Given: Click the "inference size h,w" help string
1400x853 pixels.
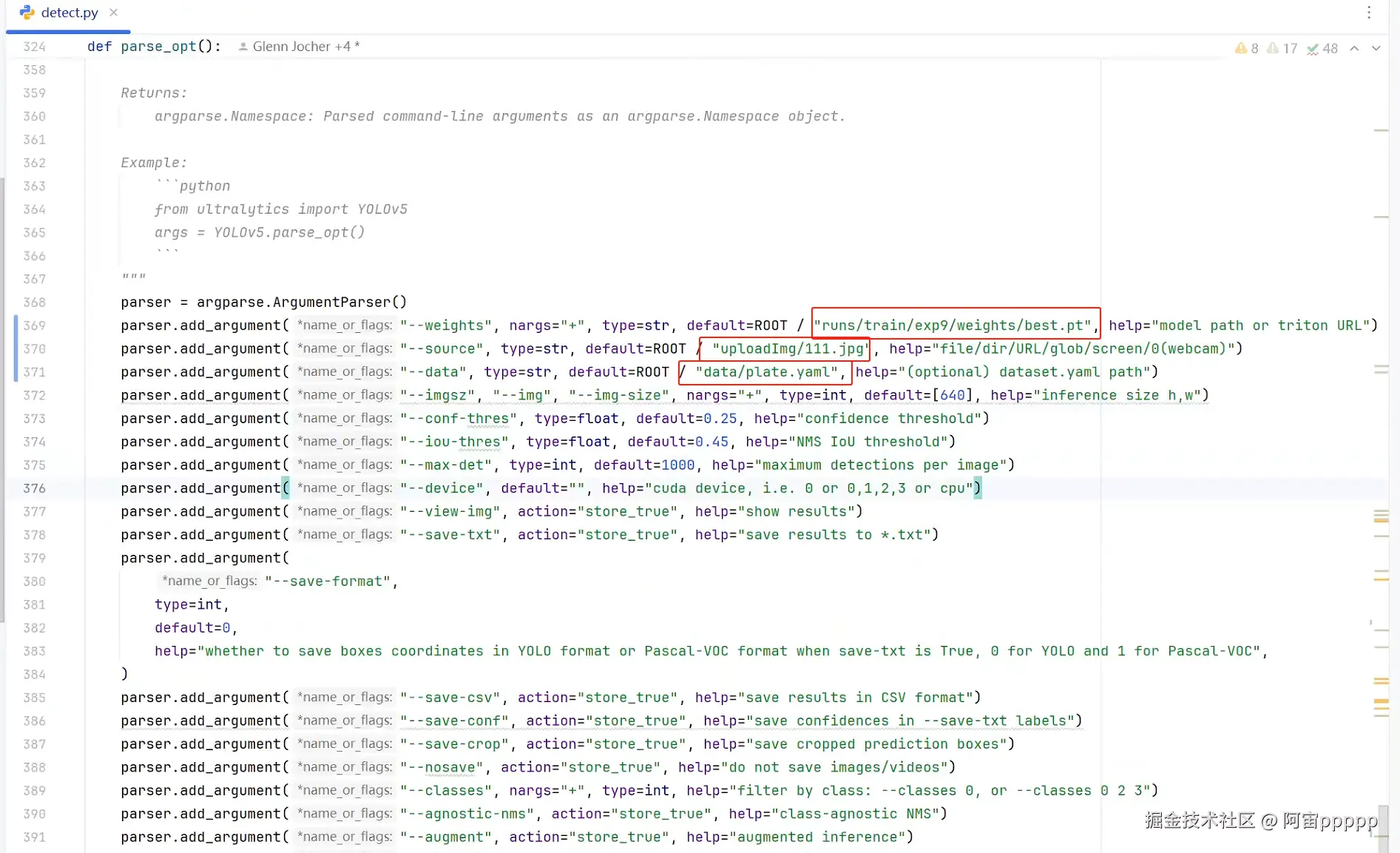Looking at the screenshot, I should click(x=1117, y=395).
